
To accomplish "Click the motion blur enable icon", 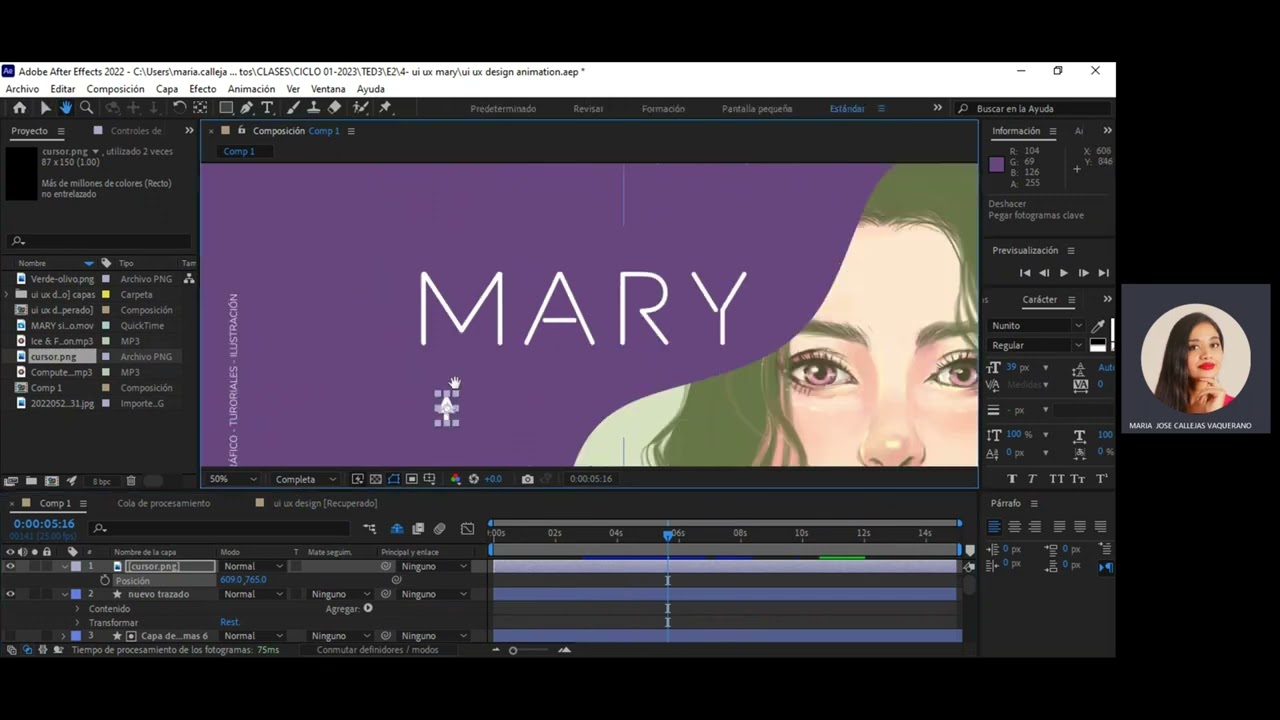I will 439,529.
